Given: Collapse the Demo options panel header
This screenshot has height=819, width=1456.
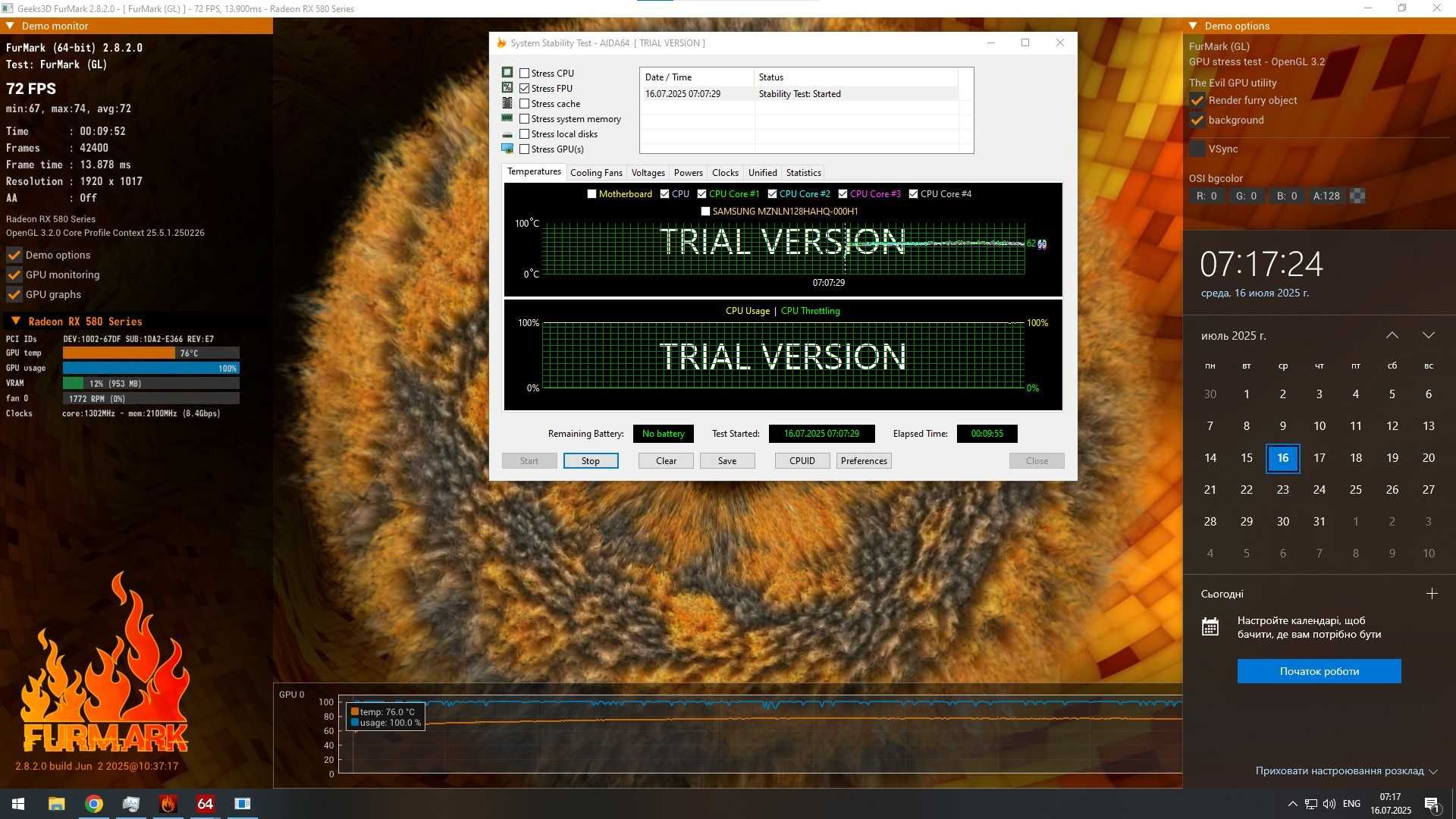Looking at the screenshot, I should pos(1193,26).
